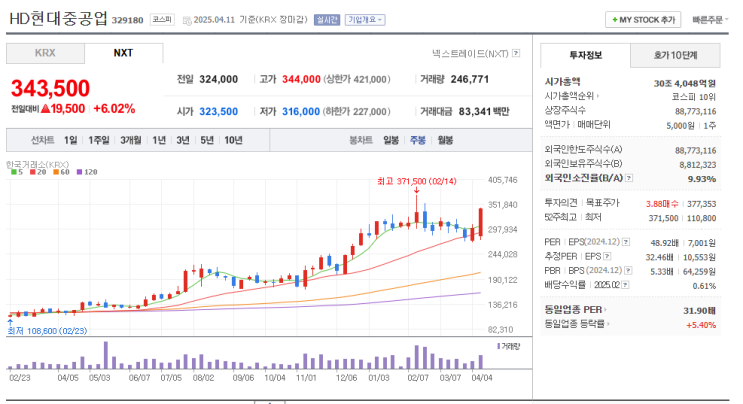Select 3년 line chart period
The image size is (743, 404).
coord(183,140)
